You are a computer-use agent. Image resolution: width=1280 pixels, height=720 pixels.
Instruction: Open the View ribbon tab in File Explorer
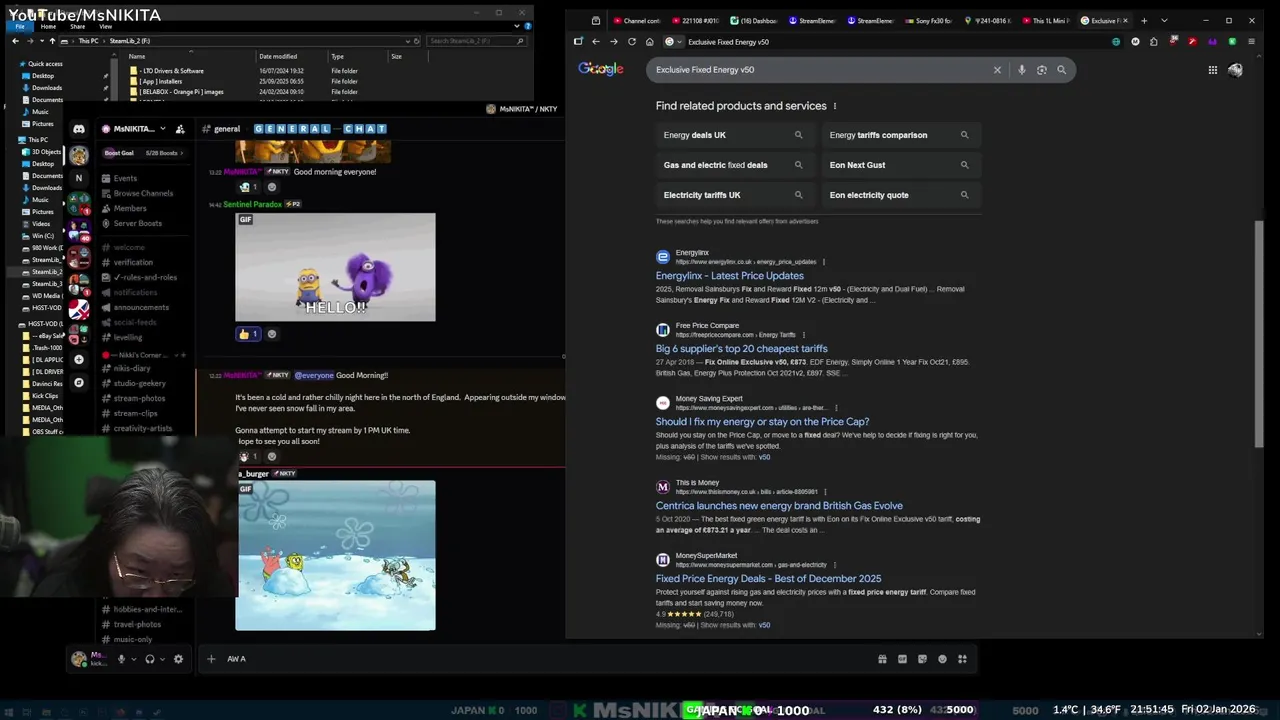pos(105,27)
